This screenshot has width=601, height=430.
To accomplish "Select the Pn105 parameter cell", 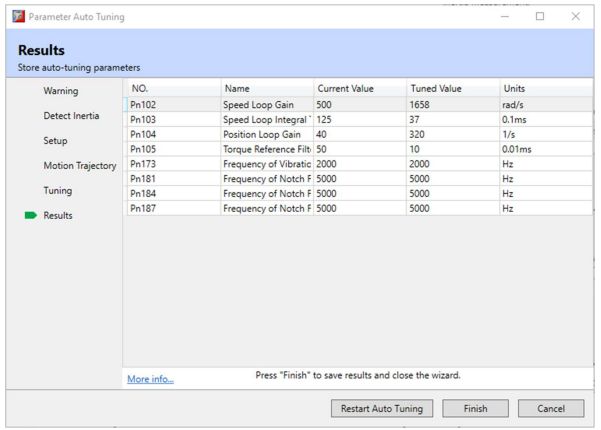I will coord(174,149).
